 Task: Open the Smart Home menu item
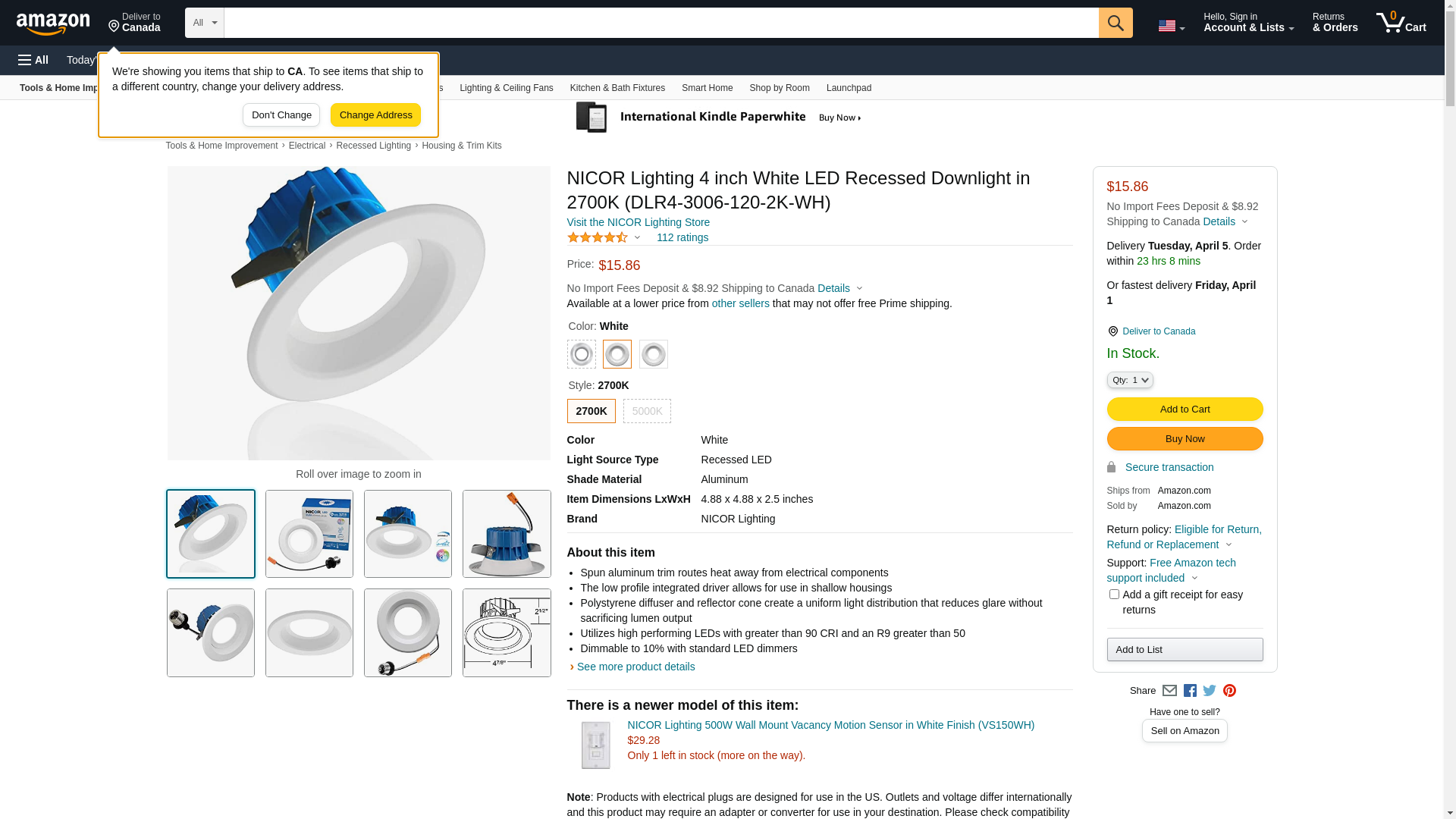point(707,88)
